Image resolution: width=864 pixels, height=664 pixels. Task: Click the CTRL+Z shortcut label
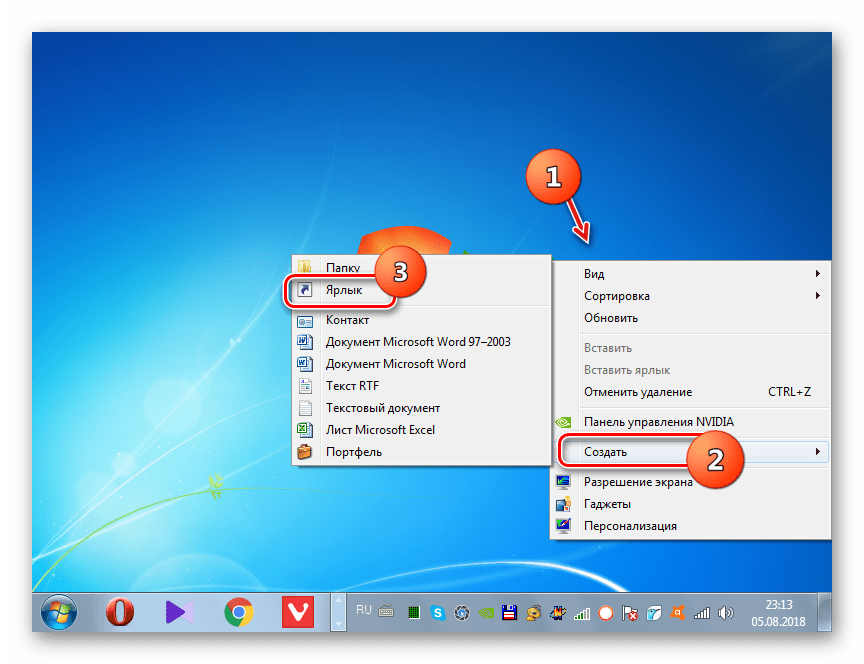tap(789, 392)
